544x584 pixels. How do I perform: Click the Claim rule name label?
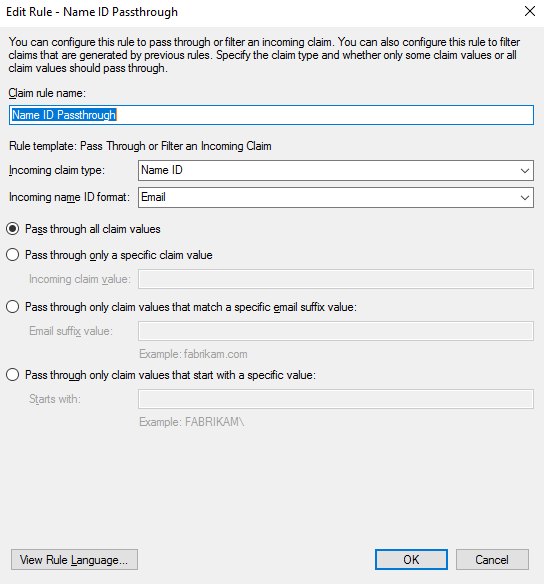[47, 93]
